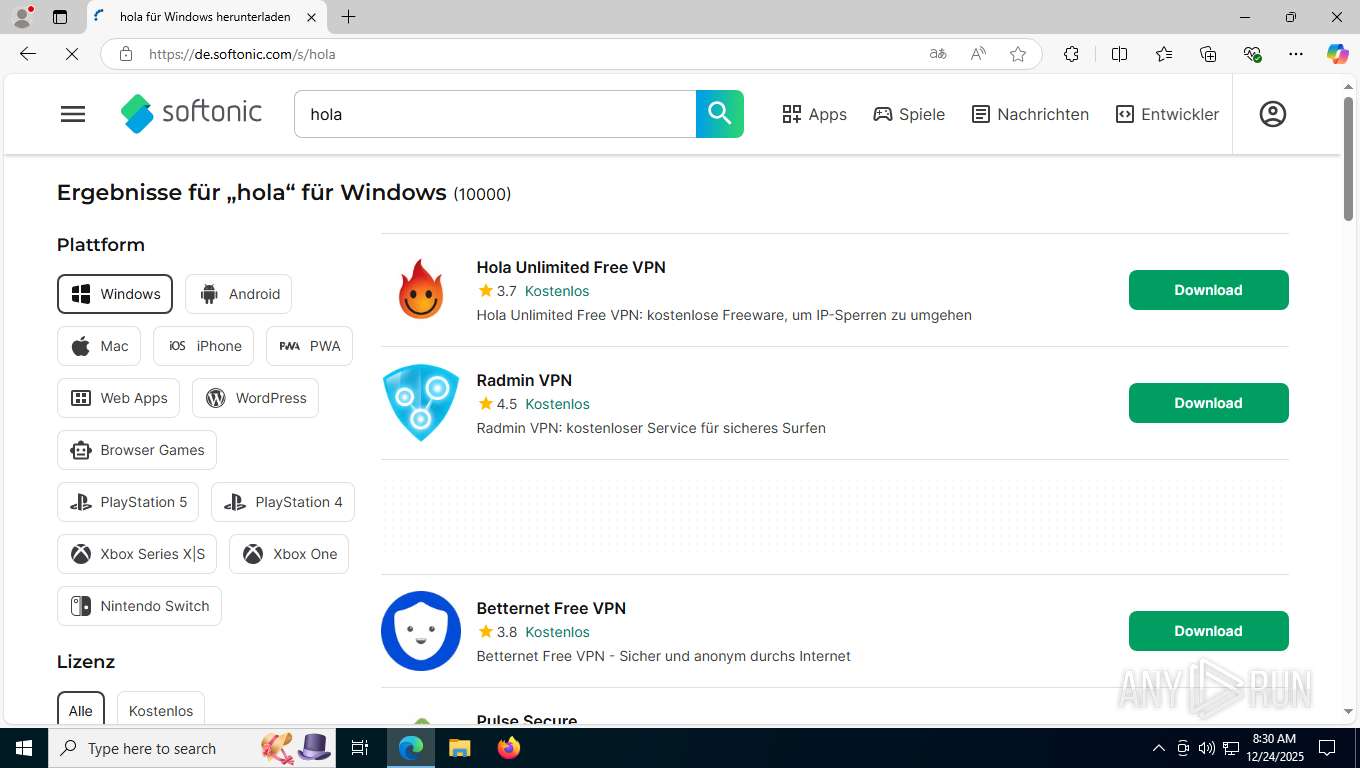The image size is (1360, 768).
Task: Select the Web Apps platform filter
Action: click(119, 398)
